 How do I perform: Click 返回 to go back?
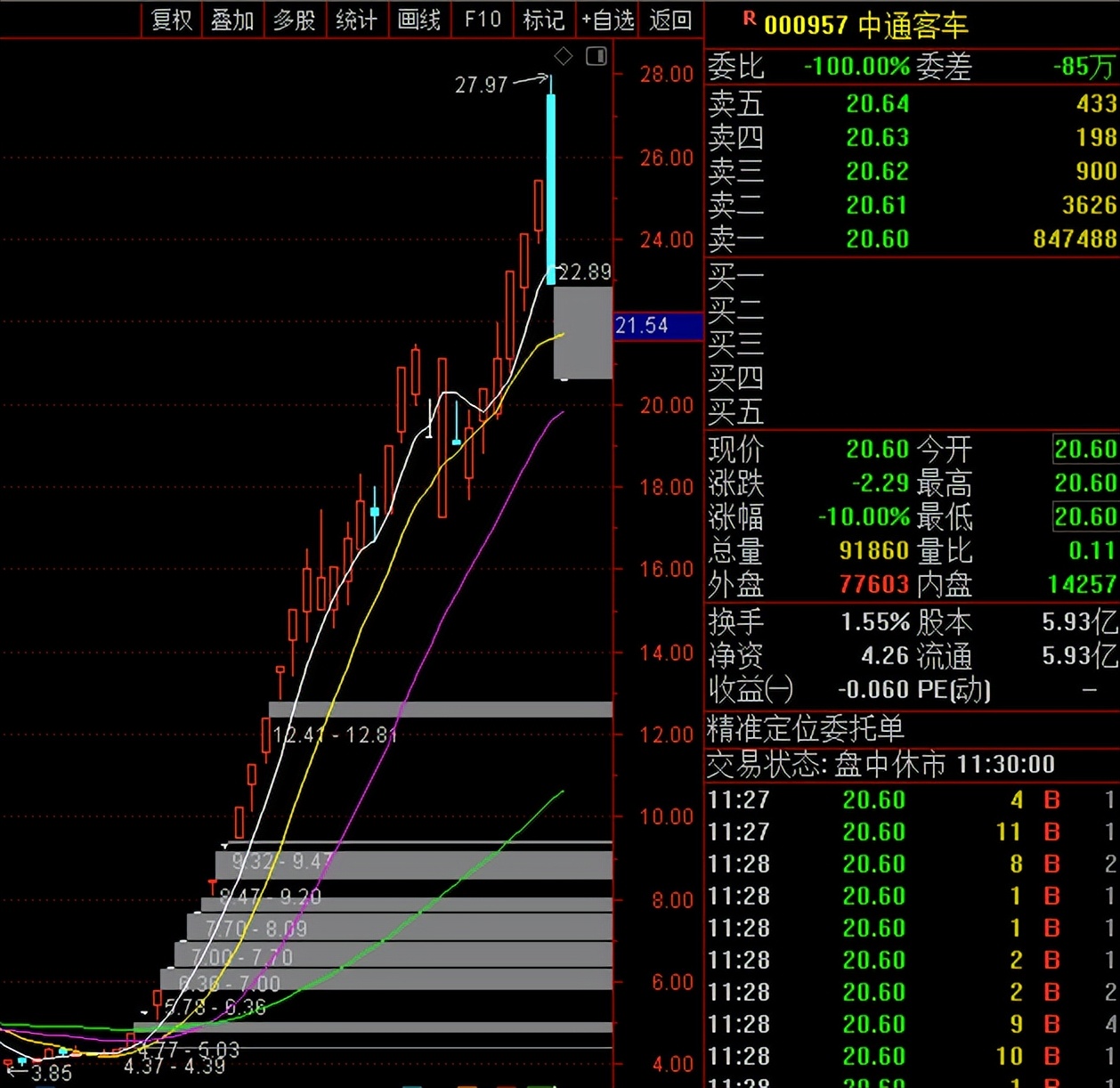pyautogui.click(x=670, y=20)
